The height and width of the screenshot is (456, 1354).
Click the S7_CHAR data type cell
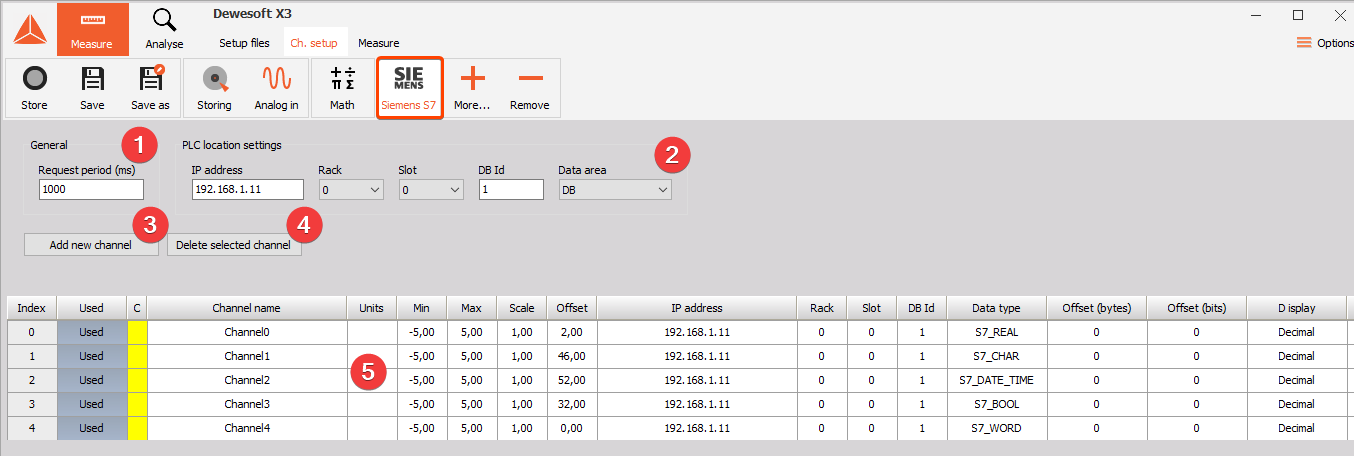(996, 356)
